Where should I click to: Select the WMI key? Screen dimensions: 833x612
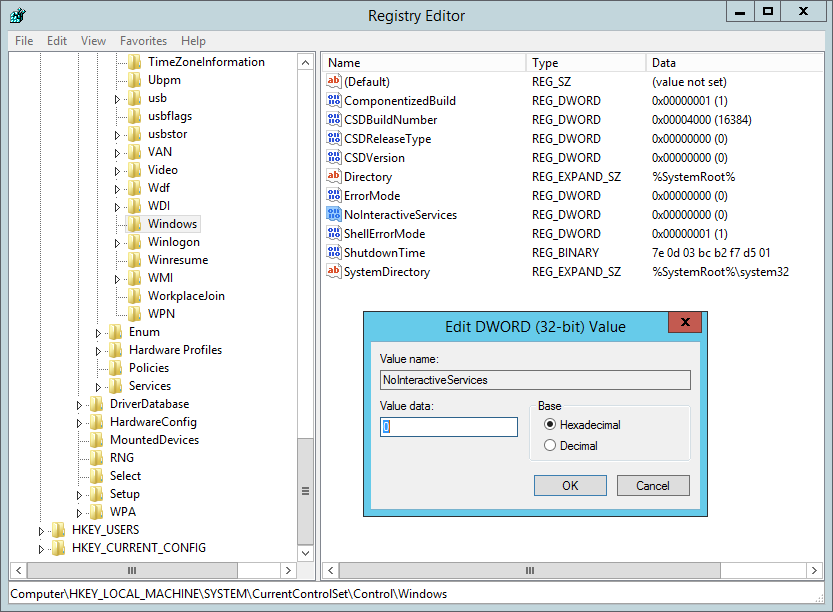click(160, 278)
